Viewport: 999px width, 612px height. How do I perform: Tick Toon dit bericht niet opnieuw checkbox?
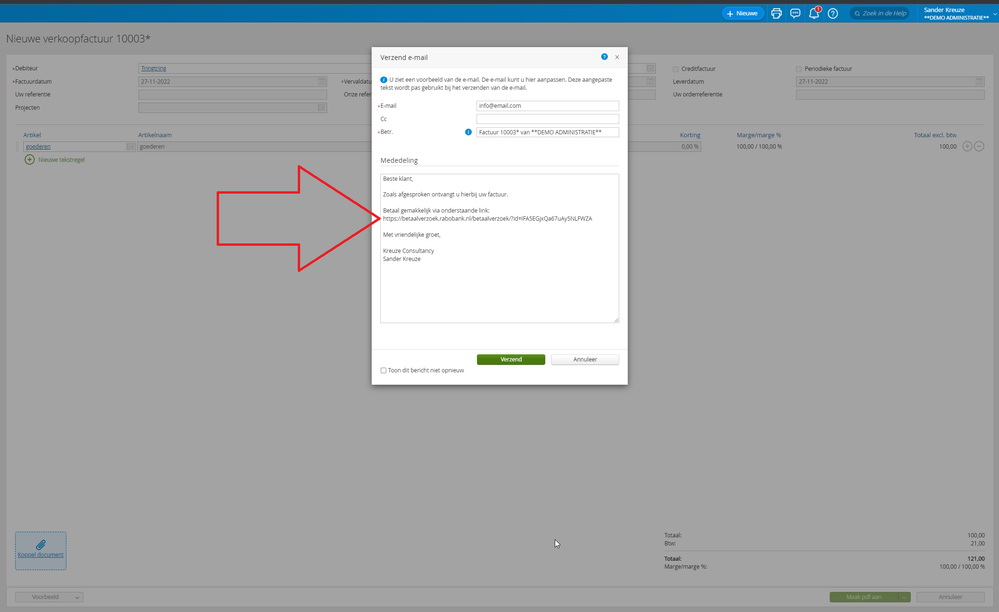(x=384, y=371)
